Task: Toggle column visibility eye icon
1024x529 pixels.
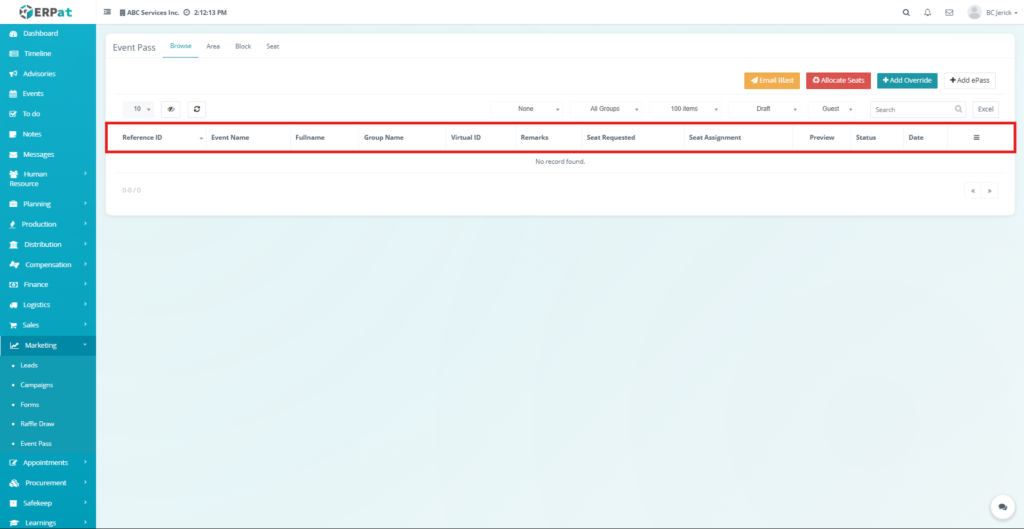Action: coord(171,109)
